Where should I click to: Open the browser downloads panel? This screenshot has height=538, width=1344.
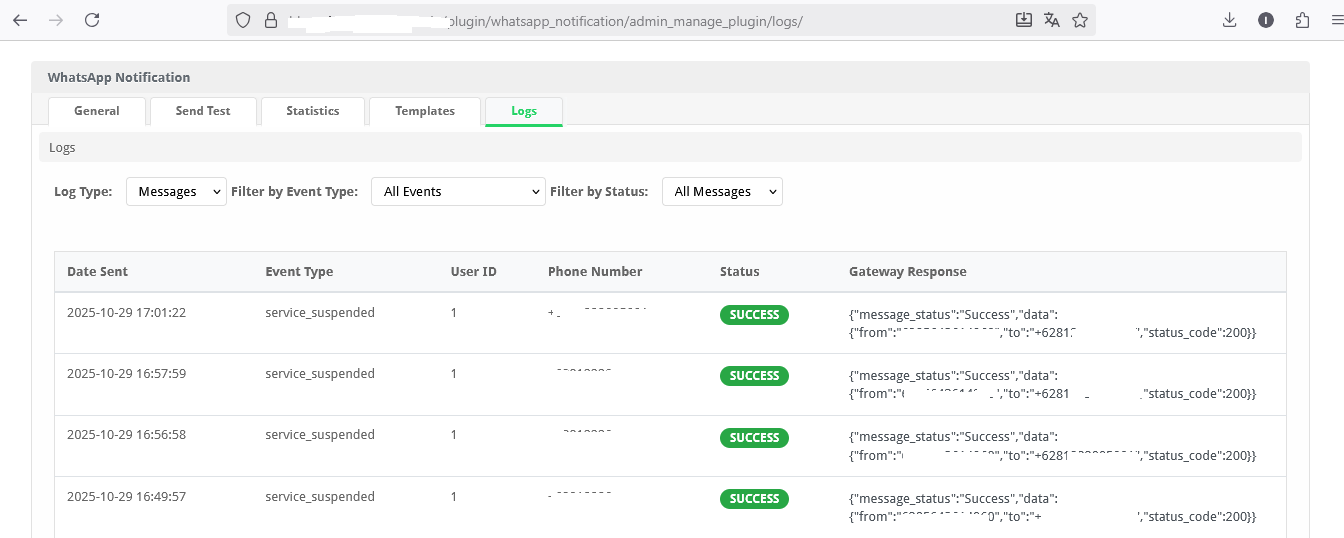(1230, 20)
